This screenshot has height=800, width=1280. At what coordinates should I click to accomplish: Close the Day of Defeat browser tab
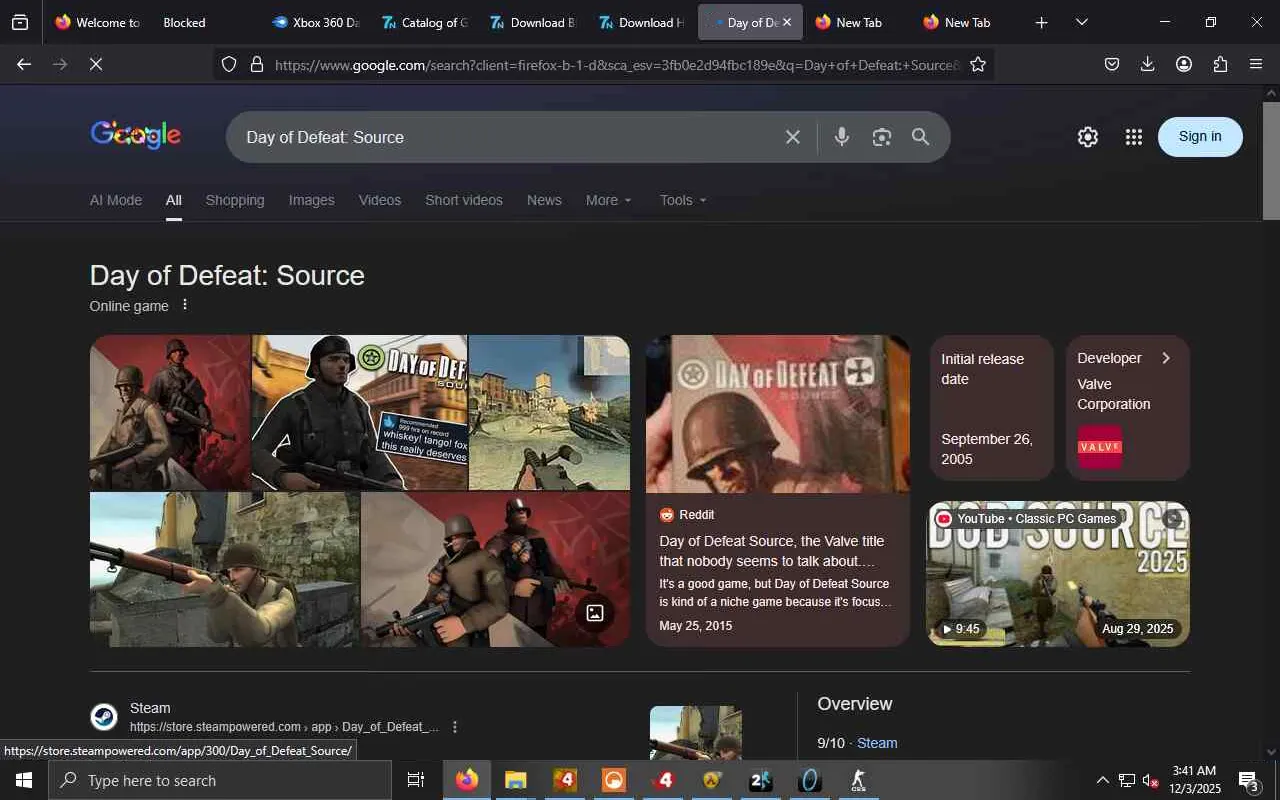coord(787,22)
